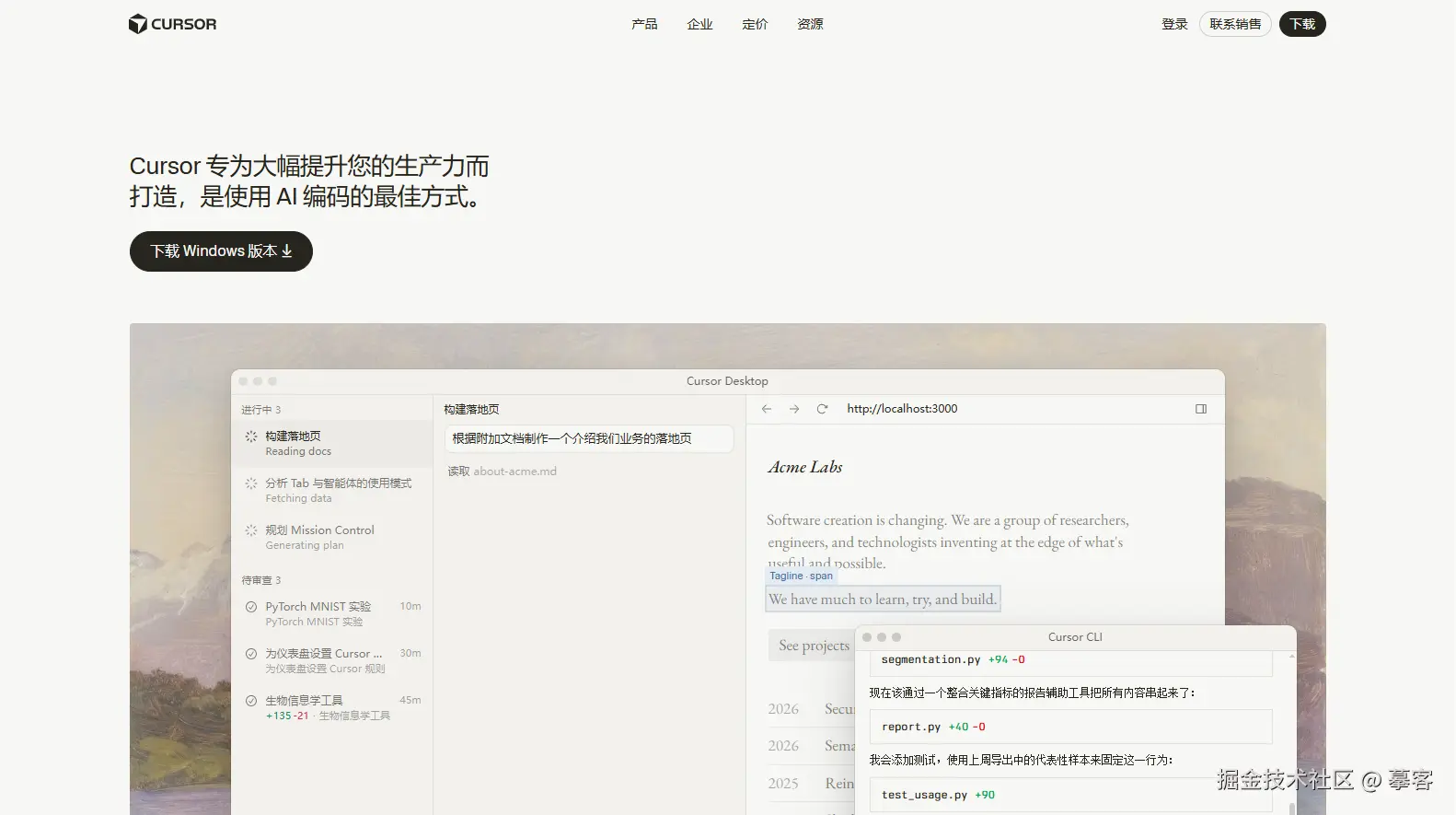Click the 30m timestamp on 为仪表盘设置 row

pos(410,654)
